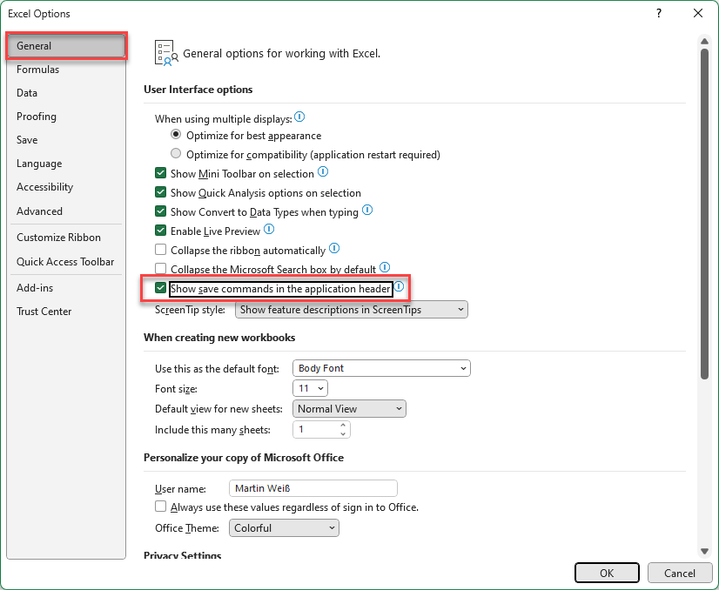Viewport: 719px width, 590px height.
Task: Click info icon beside Convert to Data Types
Action: point(367,210)
